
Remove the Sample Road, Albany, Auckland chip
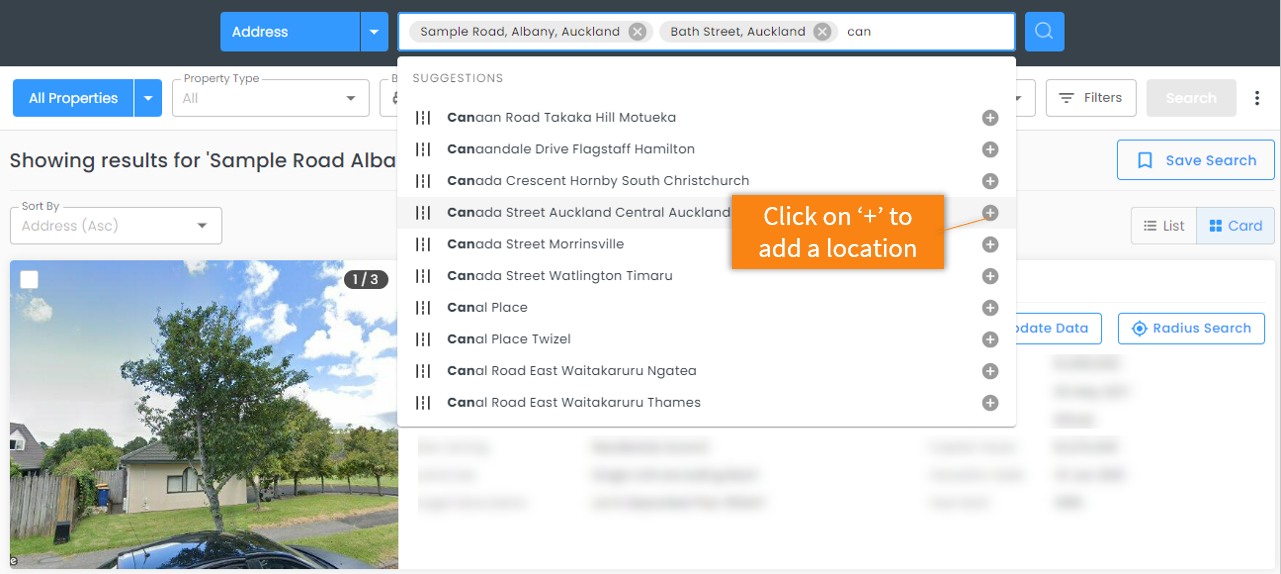(x=637, y=32)
